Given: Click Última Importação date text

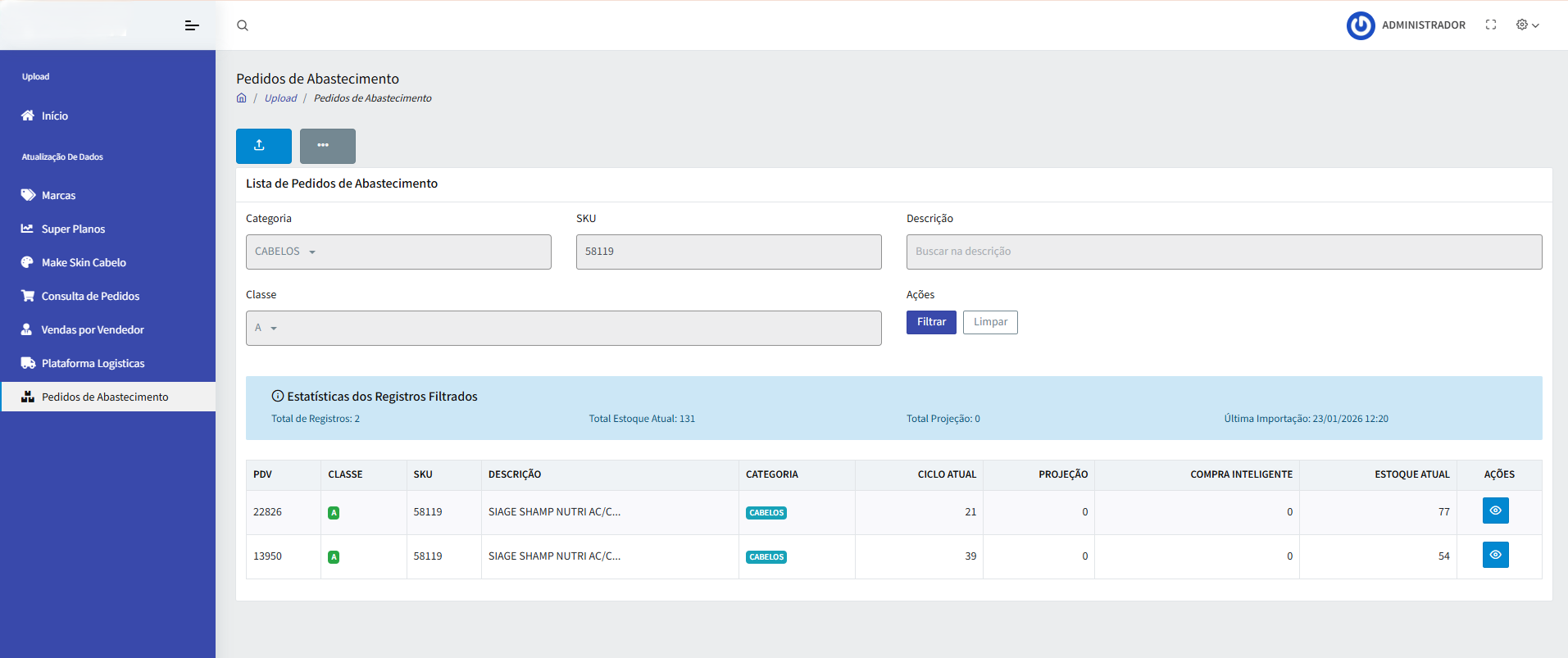Looking at the screenshot, I should (x=1307, y=419).
